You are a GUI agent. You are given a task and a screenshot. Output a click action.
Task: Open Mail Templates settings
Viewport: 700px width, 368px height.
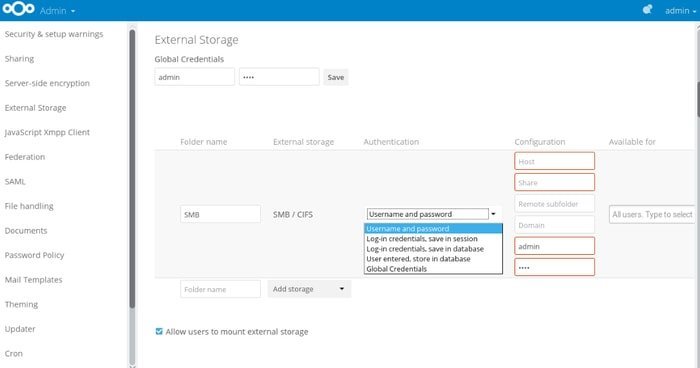point(33,280)
